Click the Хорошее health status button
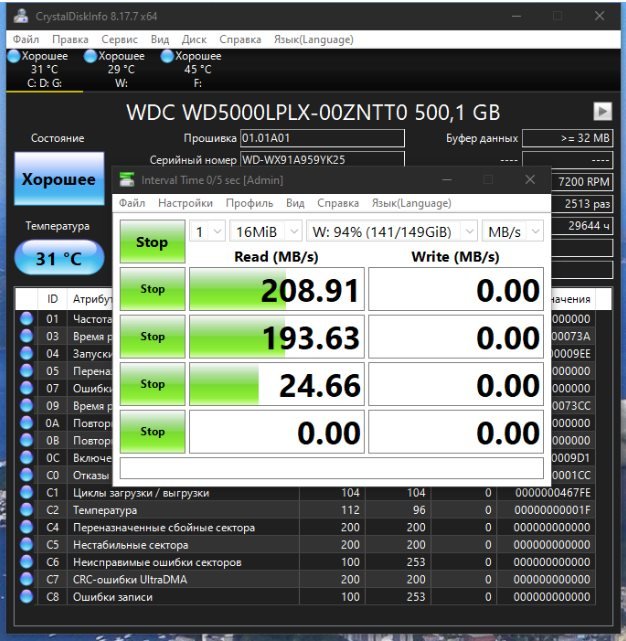This screenshot has height=641, width=626. tap(59, 179)
